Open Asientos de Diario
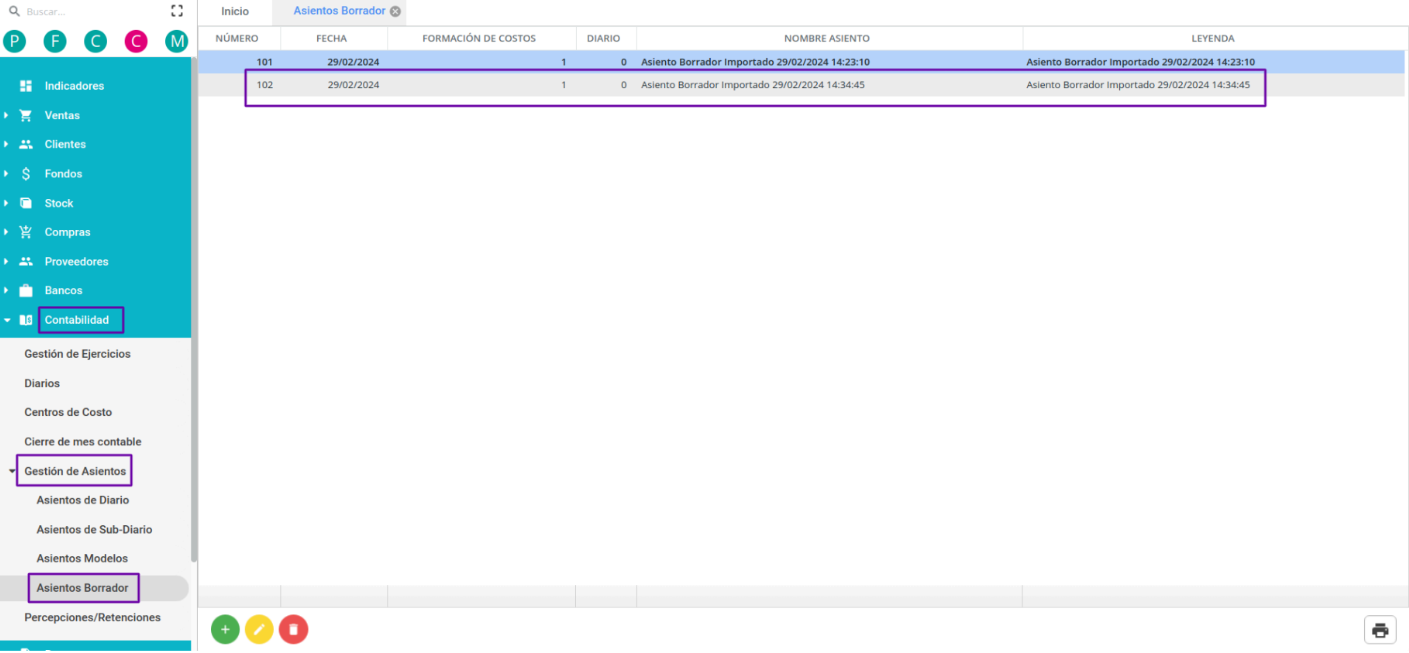1409x653 pixels. pyautogui.click(x=83, y=500)
